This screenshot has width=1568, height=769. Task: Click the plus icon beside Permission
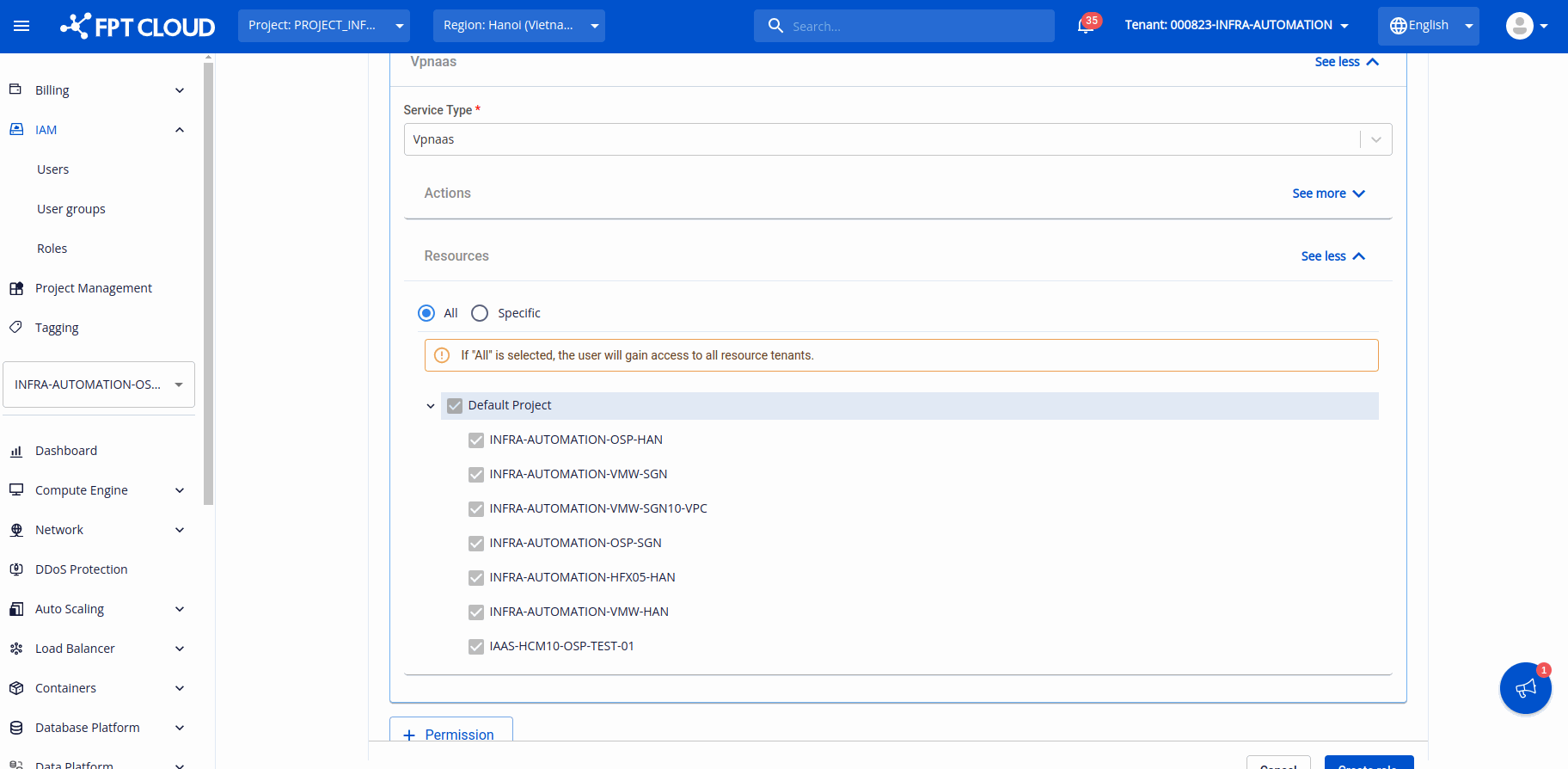point(409,735)
